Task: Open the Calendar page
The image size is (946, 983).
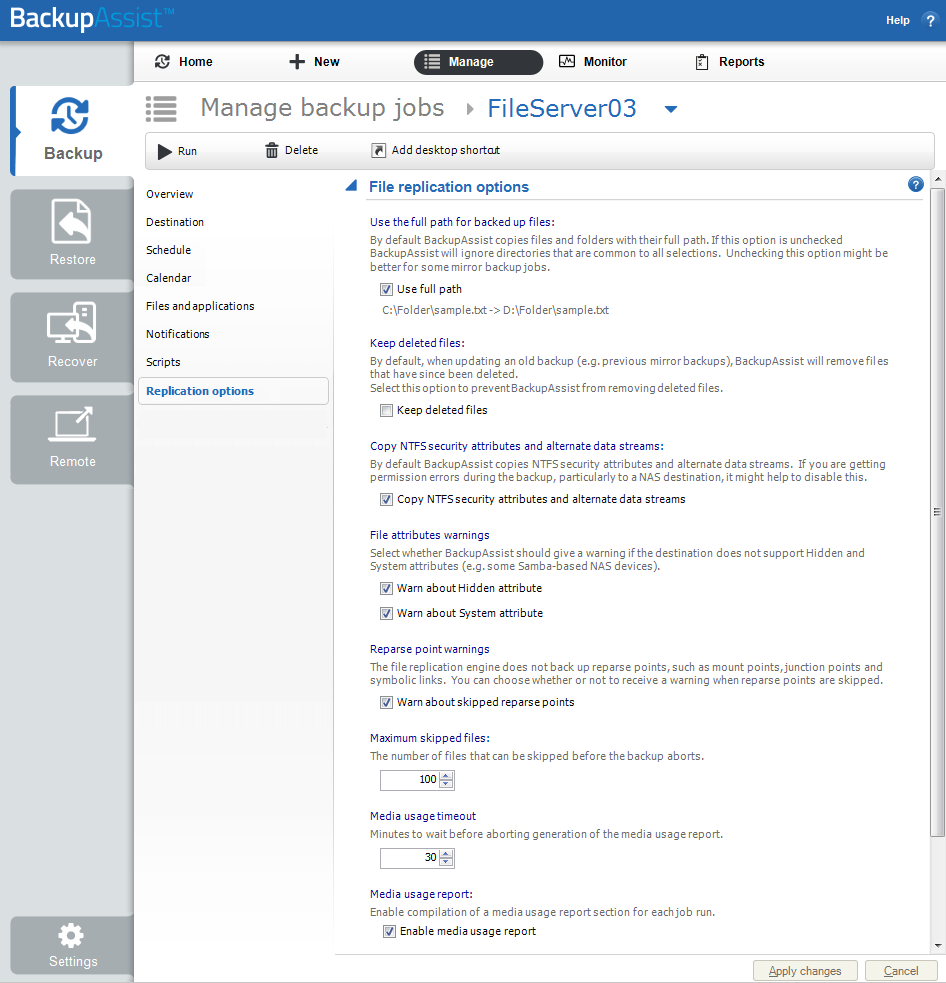Action: (x=169, y=278)
